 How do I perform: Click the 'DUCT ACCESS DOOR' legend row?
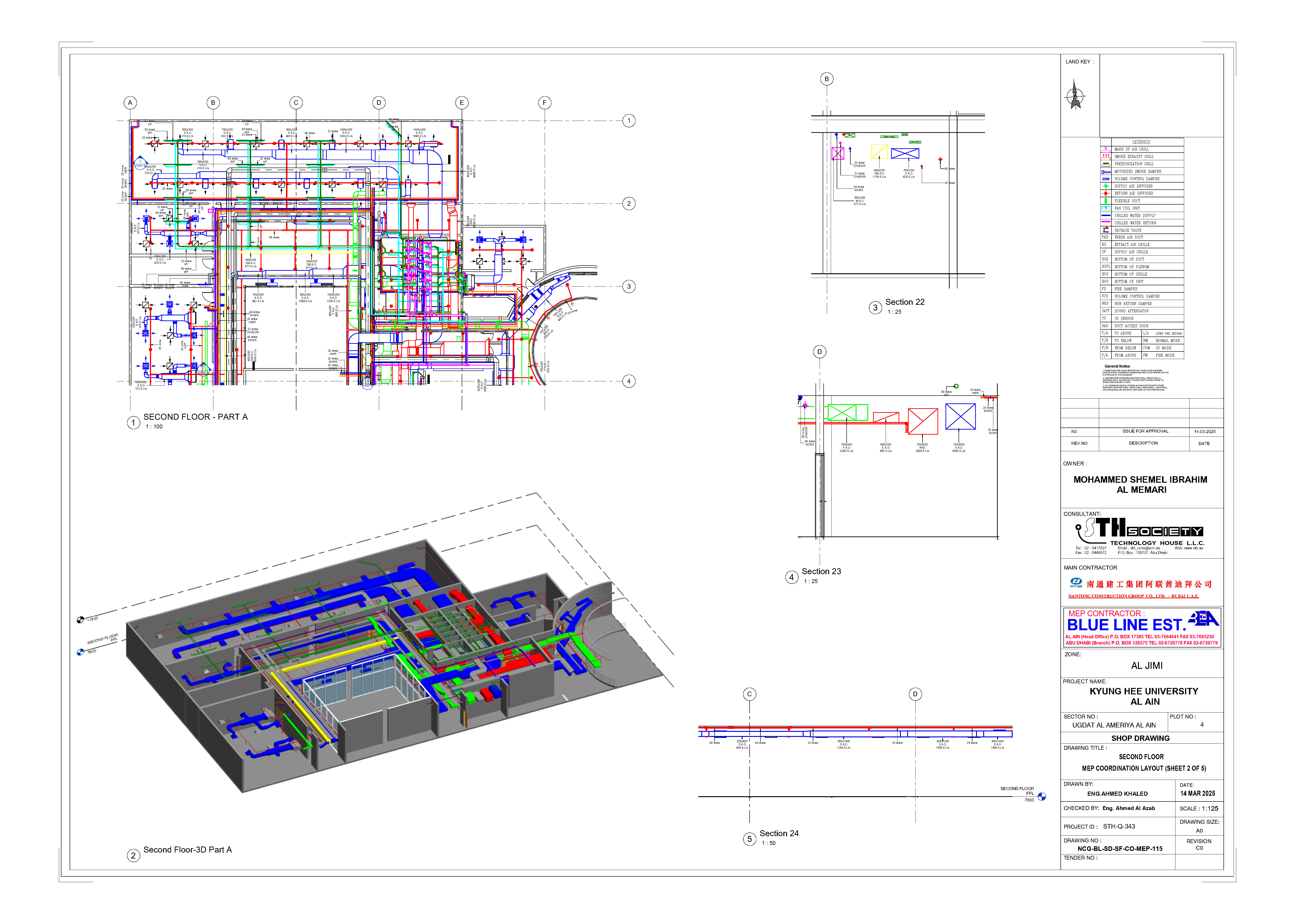[x=1142, y=326]
